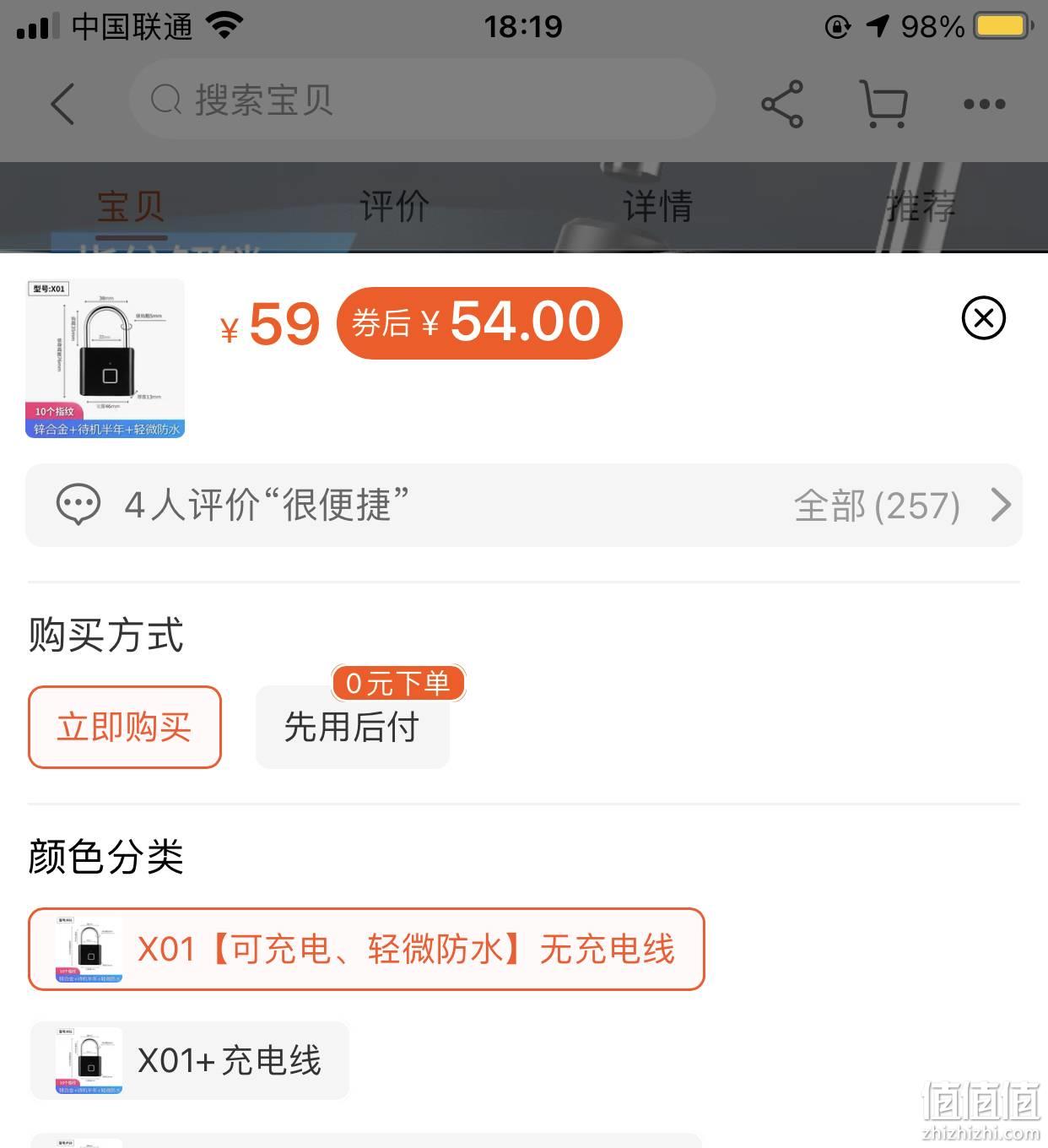Screen dimensions: 1048x1148
Task: Tap the speech bubble review icon
Action: (78, 505)
